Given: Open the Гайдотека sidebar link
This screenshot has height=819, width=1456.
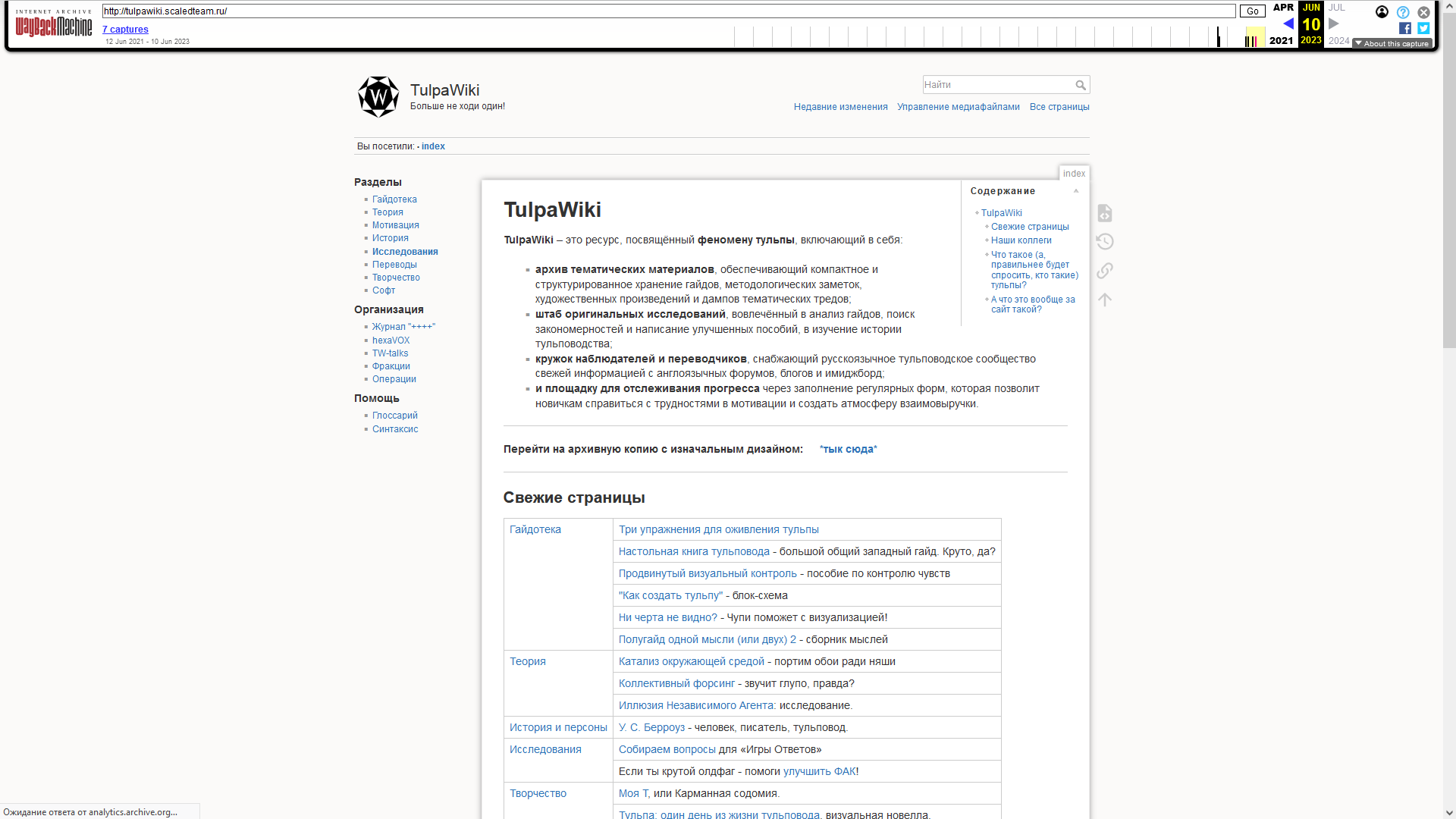Looking at the screenshot, I should point(394,199).
